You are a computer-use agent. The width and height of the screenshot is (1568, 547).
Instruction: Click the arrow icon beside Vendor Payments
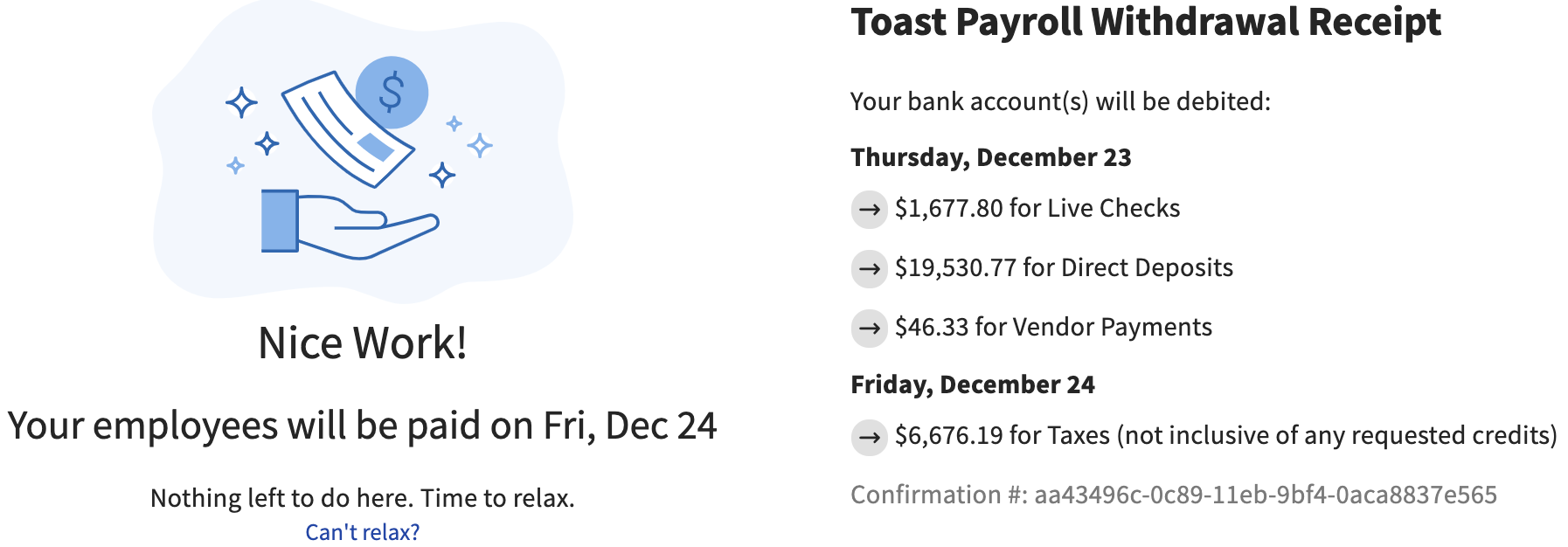(869, 328)
